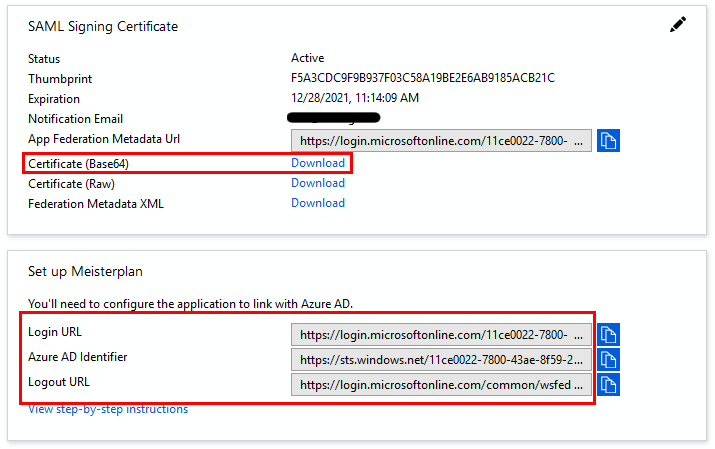Click the Set up Meisterplan heading
This screenshot has height=449, width=715.
[85, 271]
